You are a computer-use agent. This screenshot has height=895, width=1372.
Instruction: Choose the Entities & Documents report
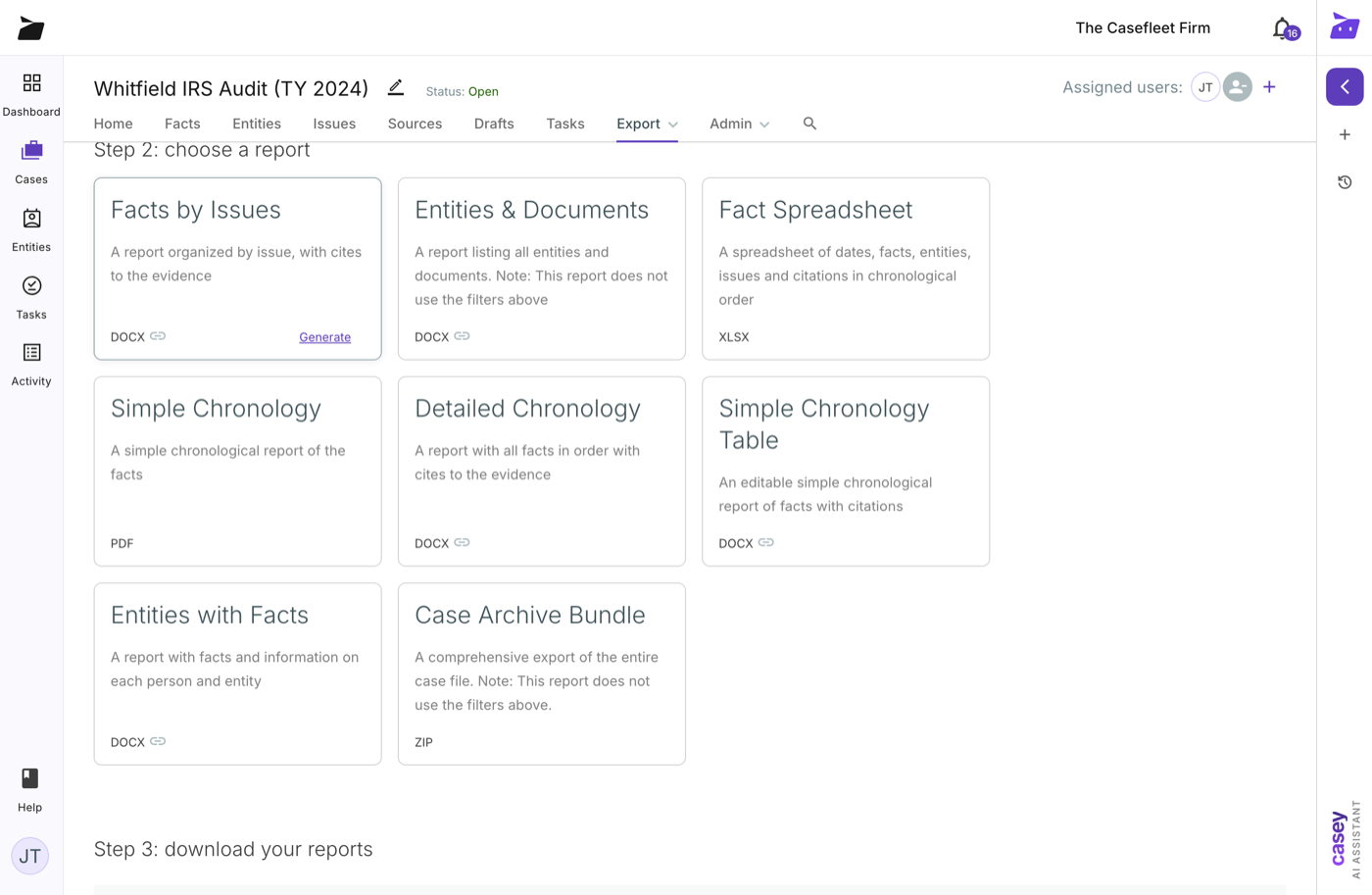pos(542,269)
